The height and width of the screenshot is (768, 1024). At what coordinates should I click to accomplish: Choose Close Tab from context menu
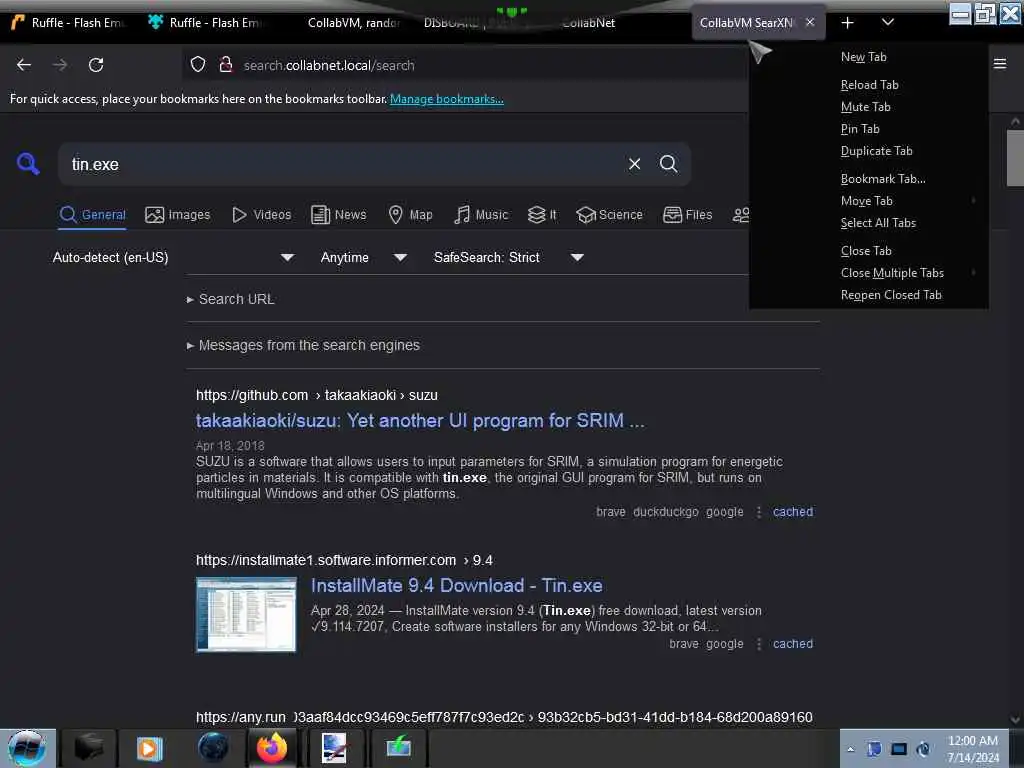point(869,251)
